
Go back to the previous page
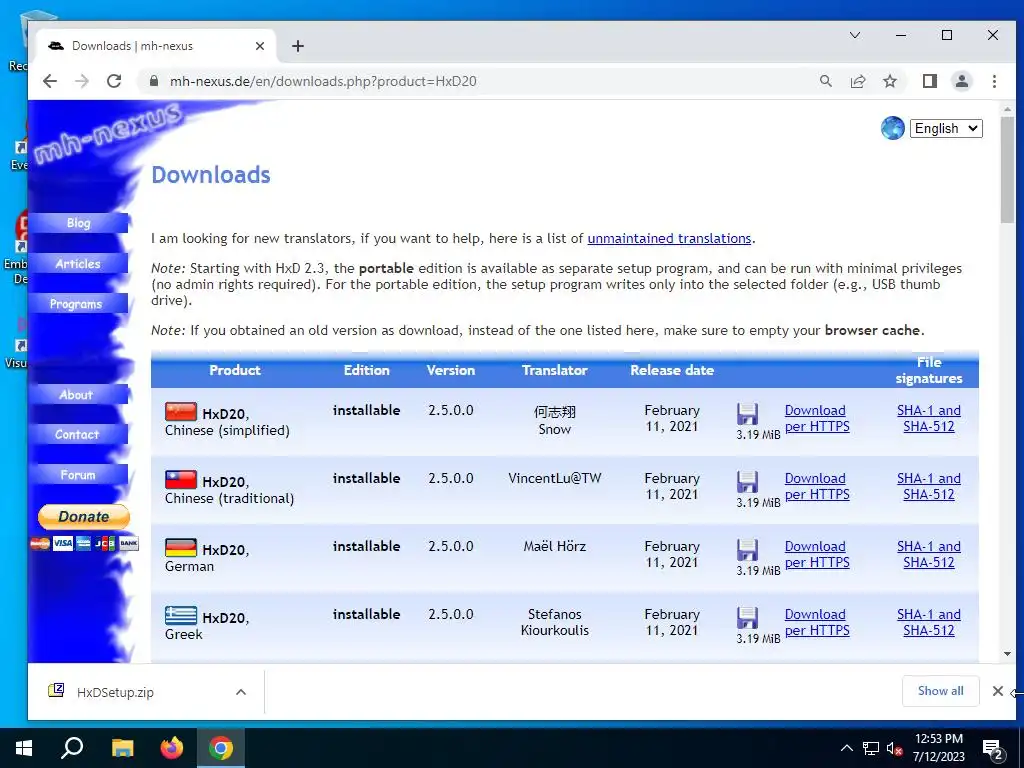50,81
